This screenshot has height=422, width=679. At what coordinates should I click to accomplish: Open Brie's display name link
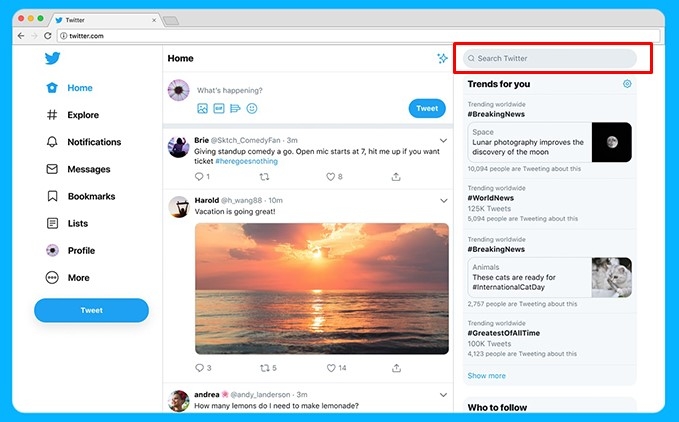pos(201,140)
